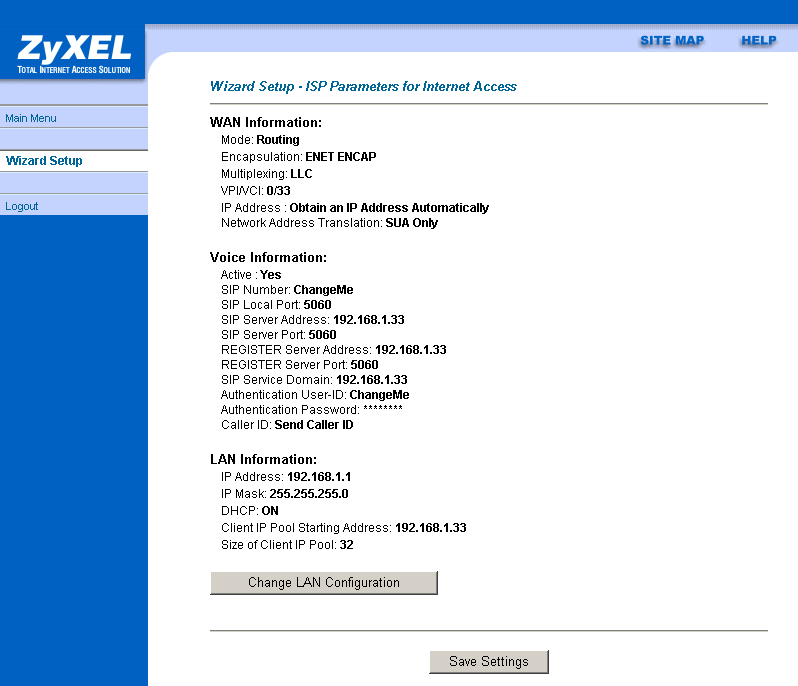Click Size of Client IP Pool: 32
798x686 pixels.
(x=287, y=545)
